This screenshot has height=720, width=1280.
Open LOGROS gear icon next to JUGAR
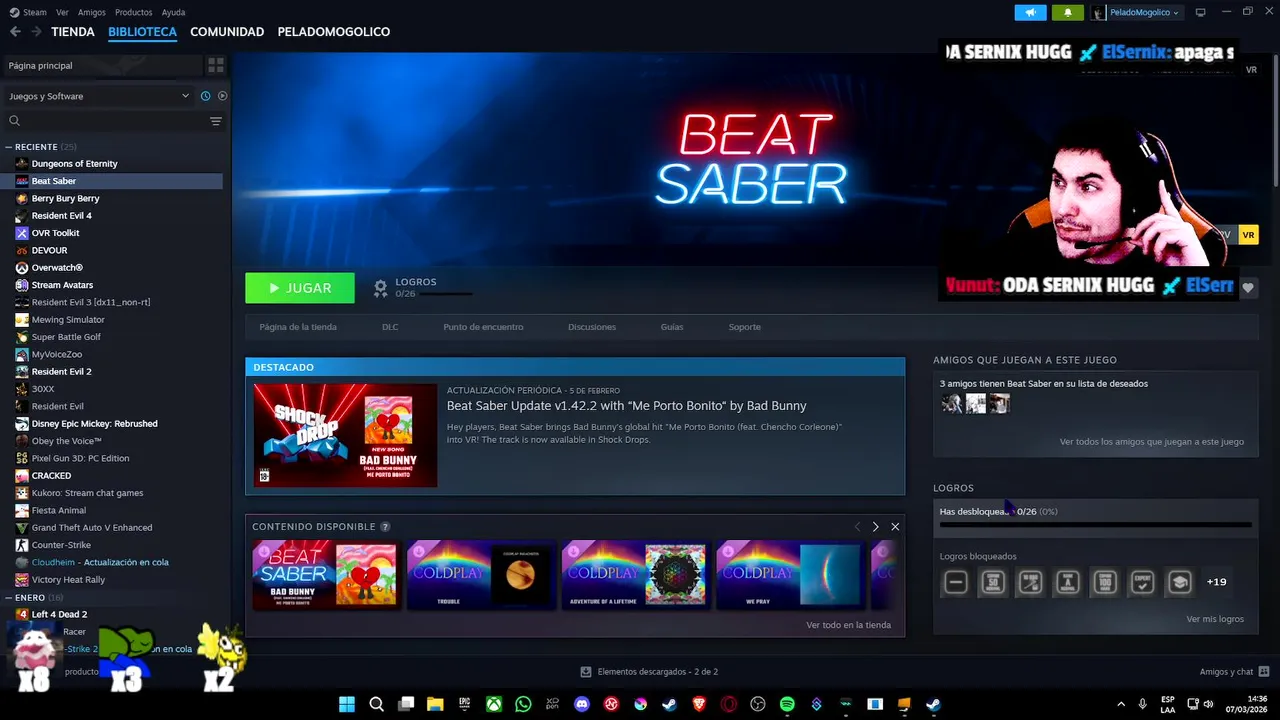click(380, 288)
